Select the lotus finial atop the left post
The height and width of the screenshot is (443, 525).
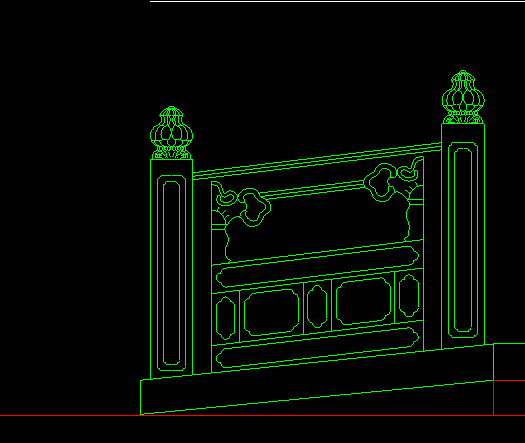point(171,133)
